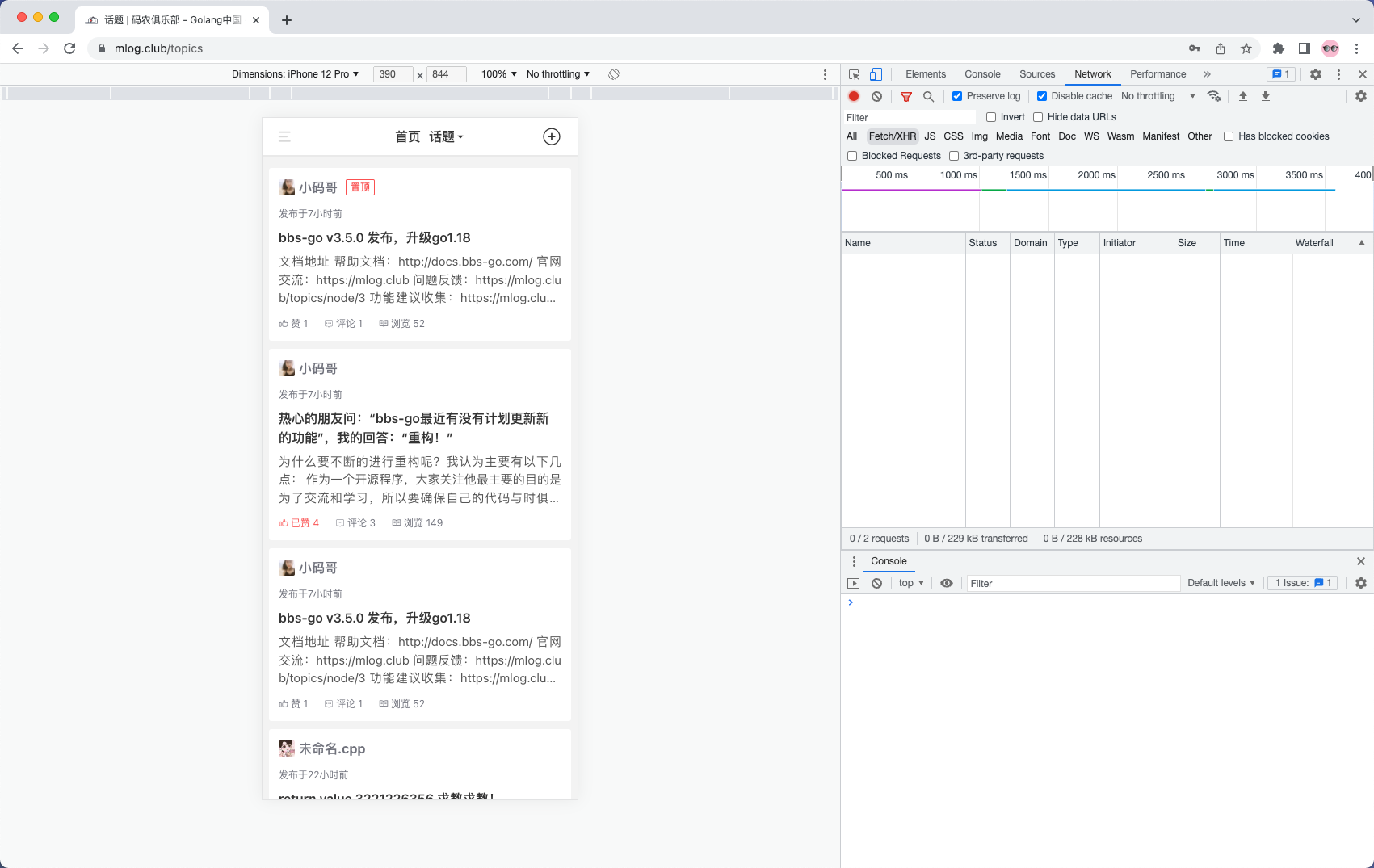Click the rotate device icon
Screen dimensions: 1374x868
tap(614, 74)
